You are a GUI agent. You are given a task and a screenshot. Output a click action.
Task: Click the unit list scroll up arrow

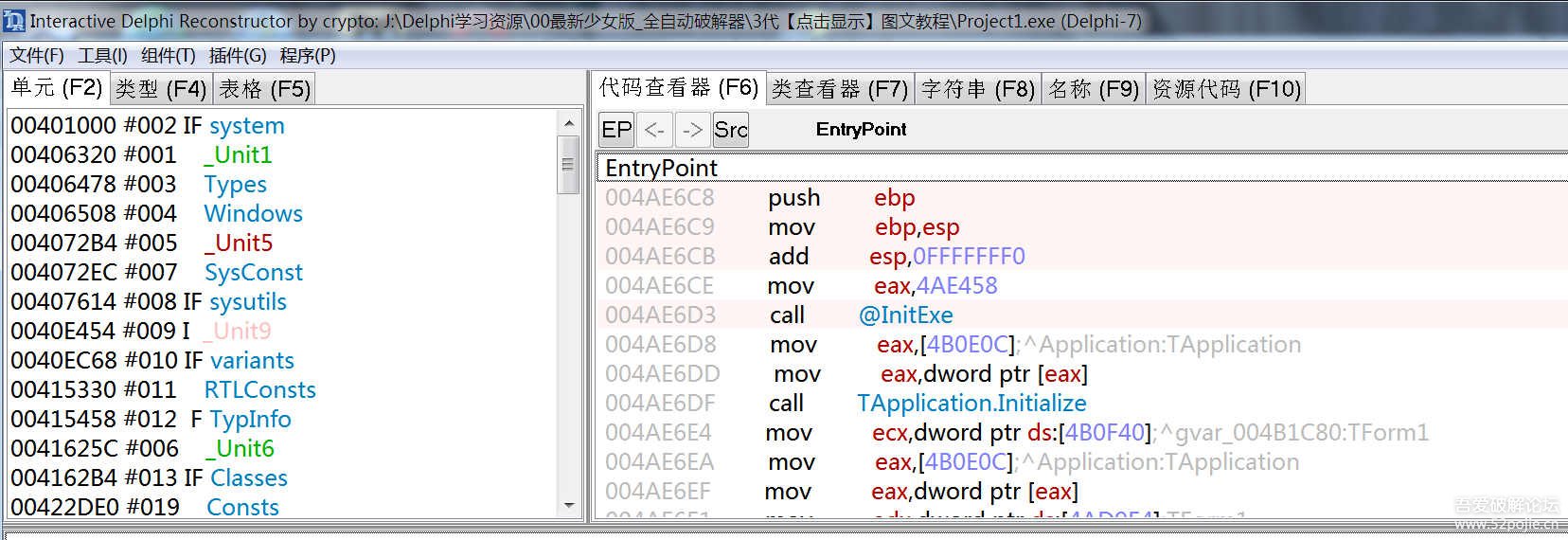coord(568,123)
